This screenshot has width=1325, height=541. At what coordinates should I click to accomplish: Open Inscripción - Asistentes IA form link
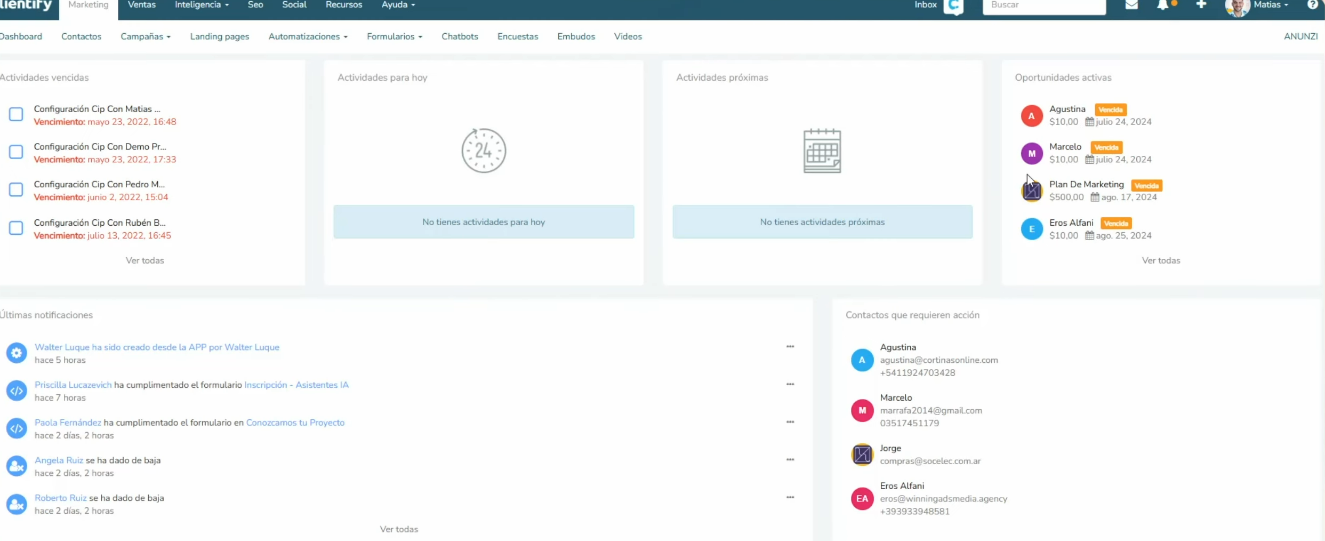[297, 385]
